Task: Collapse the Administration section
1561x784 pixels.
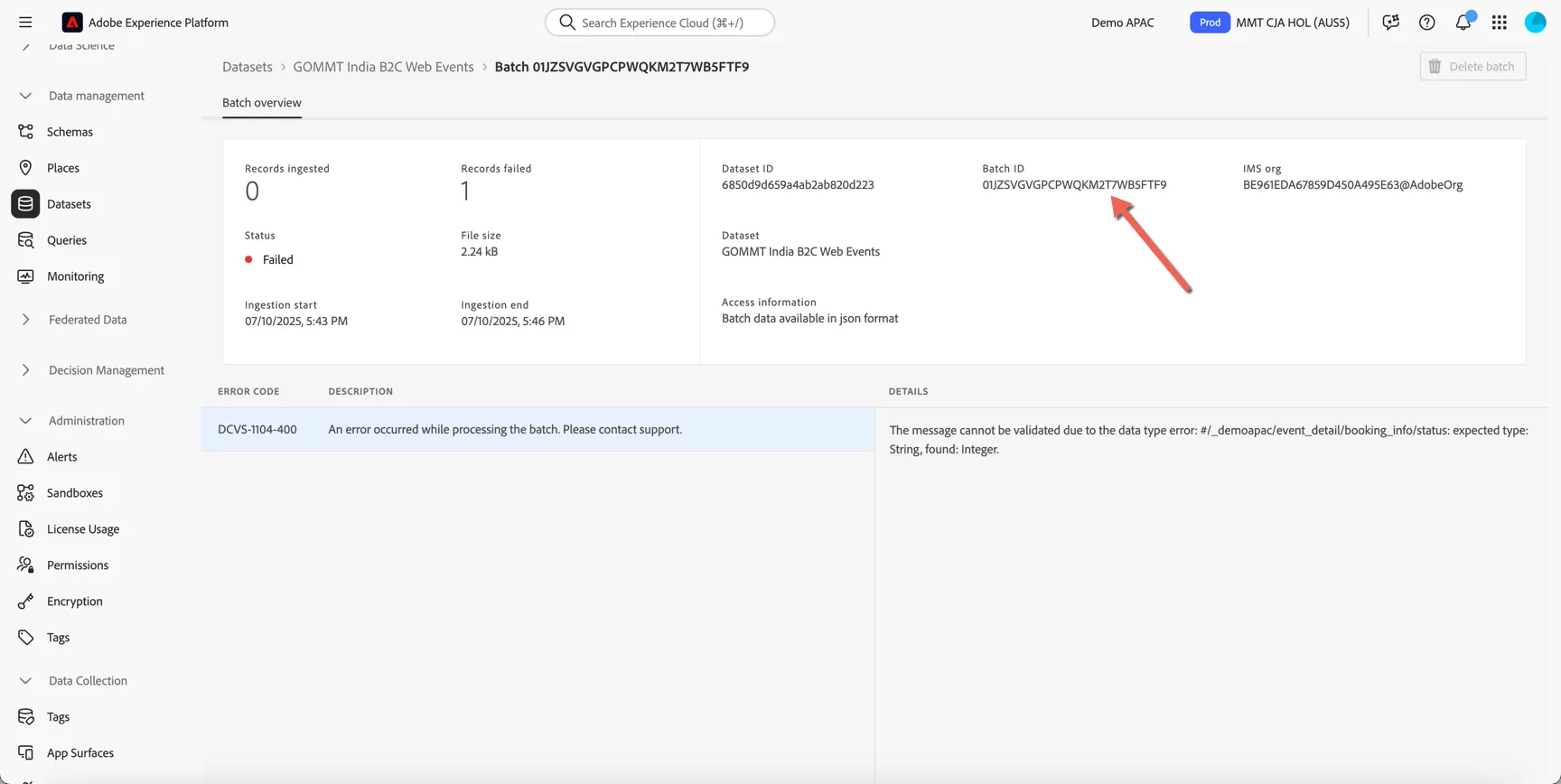Action: (x=25, y=421)
